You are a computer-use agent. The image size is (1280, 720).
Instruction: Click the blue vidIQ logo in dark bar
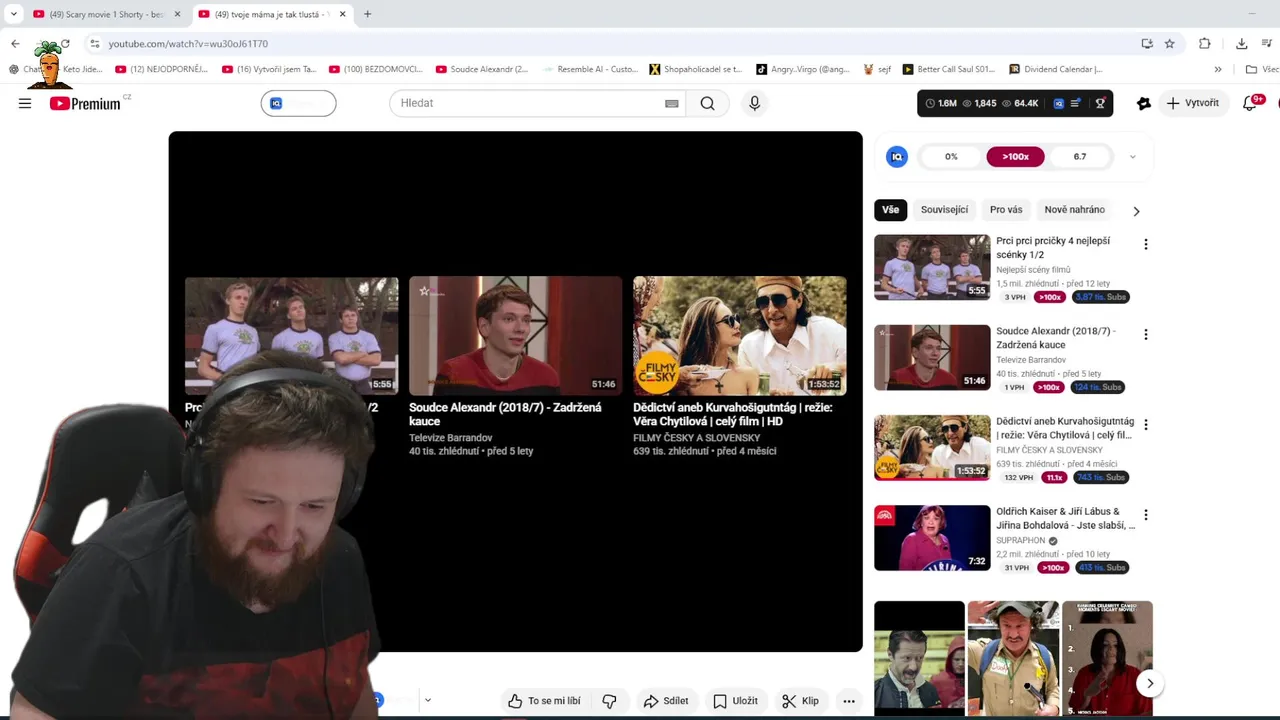[1058, 103]
